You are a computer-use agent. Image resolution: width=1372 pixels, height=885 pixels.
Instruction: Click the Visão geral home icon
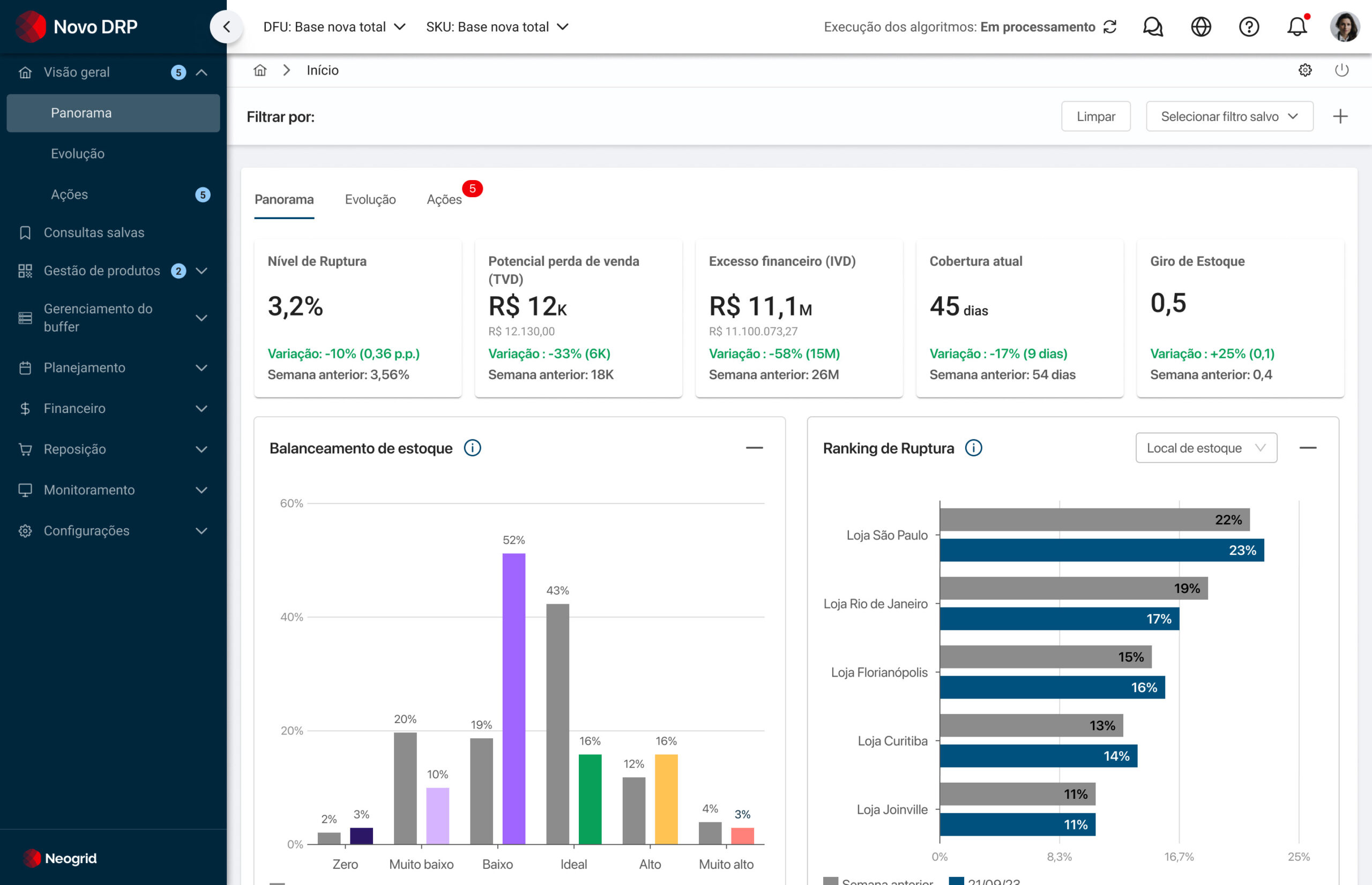[25, 72]
